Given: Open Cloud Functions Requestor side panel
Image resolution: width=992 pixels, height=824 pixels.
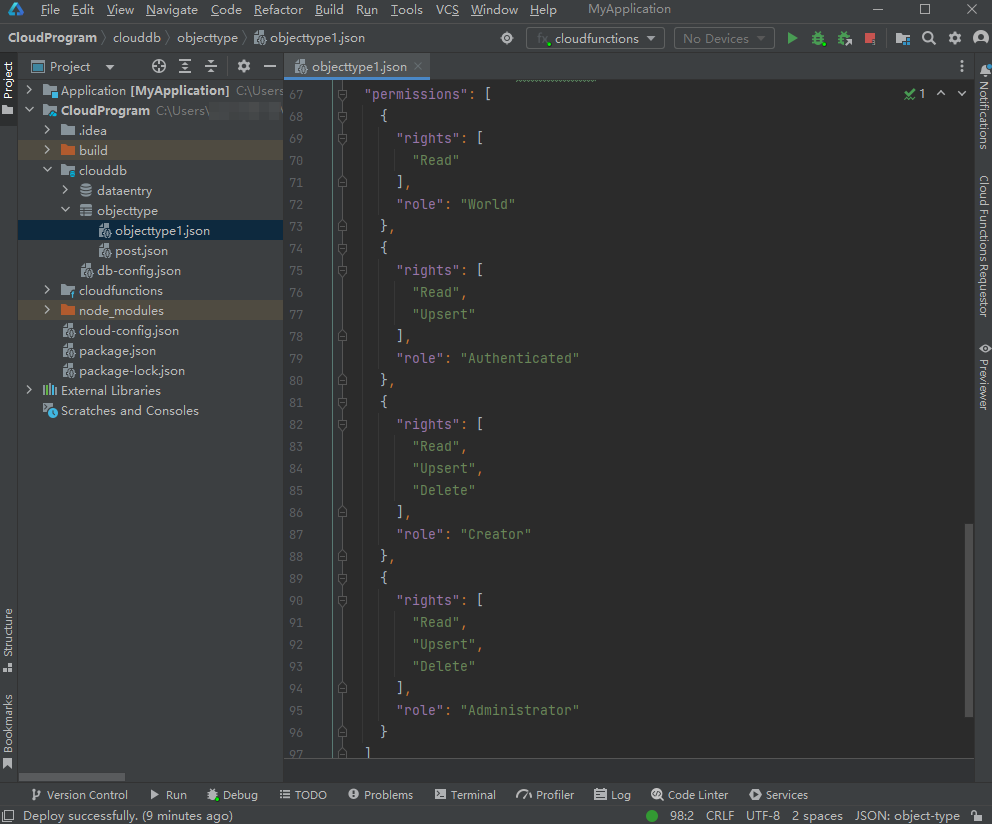Looking at the screenshot, I should 984,246.
